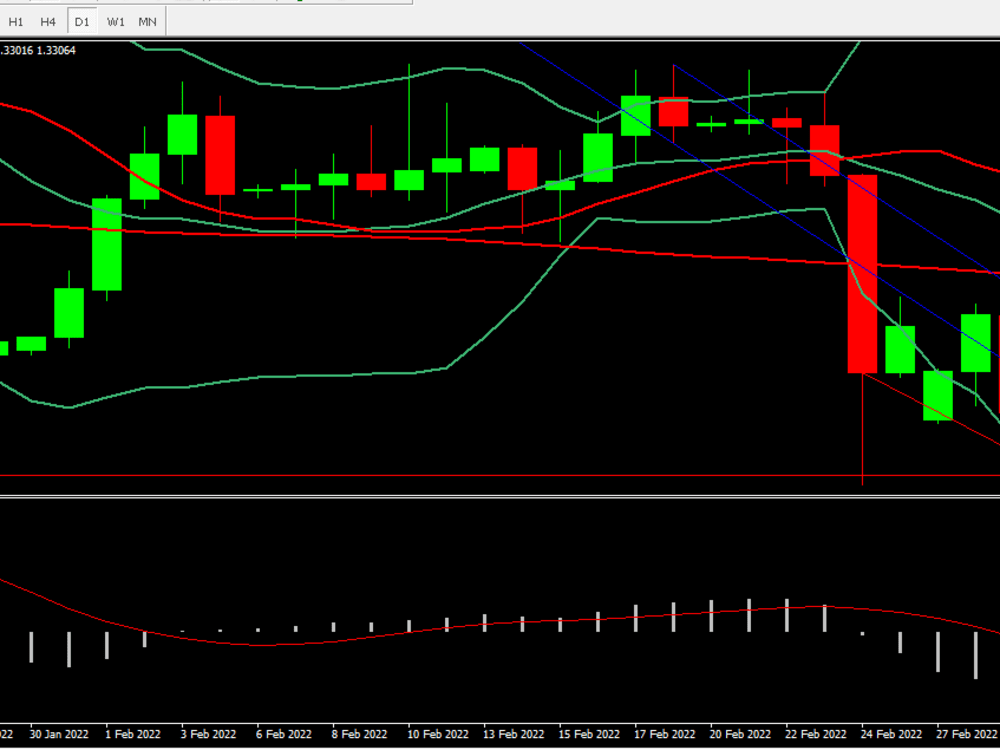Click the 22 Feb 2022 date label
1000x750 pixels.
coord(816,734)
